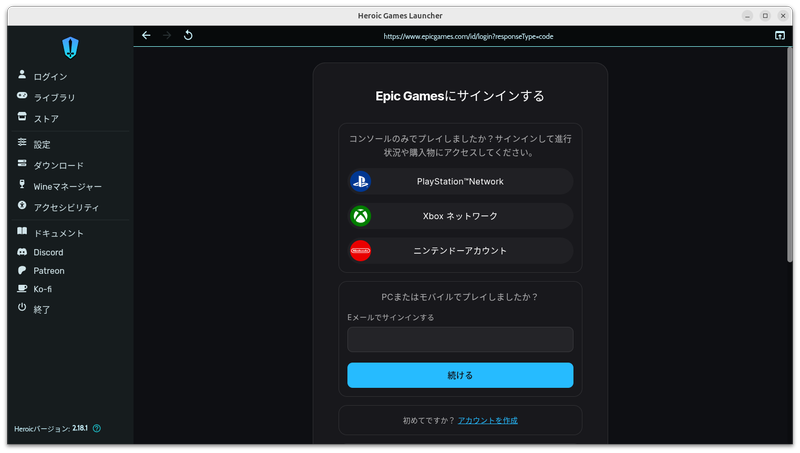Click the accessibility person icon

[22, 205]
